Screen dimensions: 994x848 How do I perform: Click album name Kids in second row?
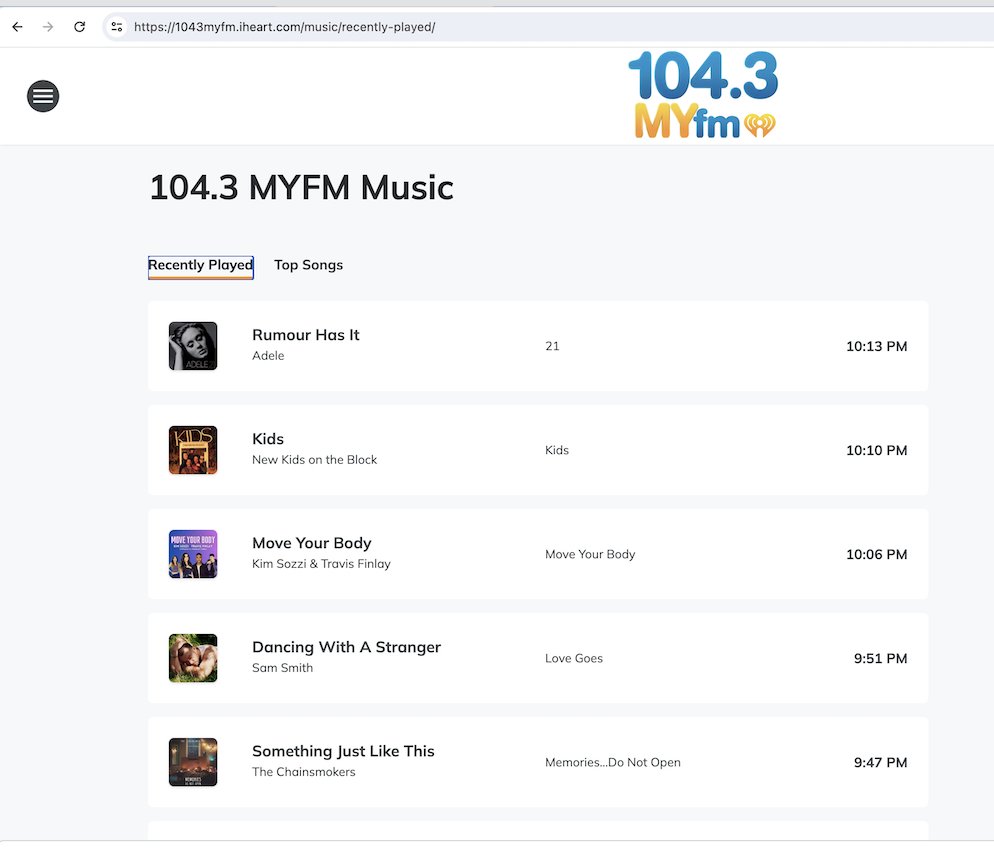[557, 450]
